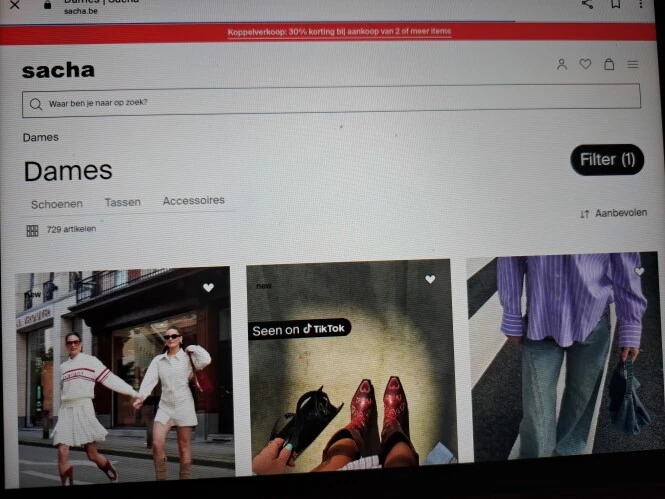Click the 'Dames' page heading
The width and height of the screenshot is (665, 499).
(68, 171)
